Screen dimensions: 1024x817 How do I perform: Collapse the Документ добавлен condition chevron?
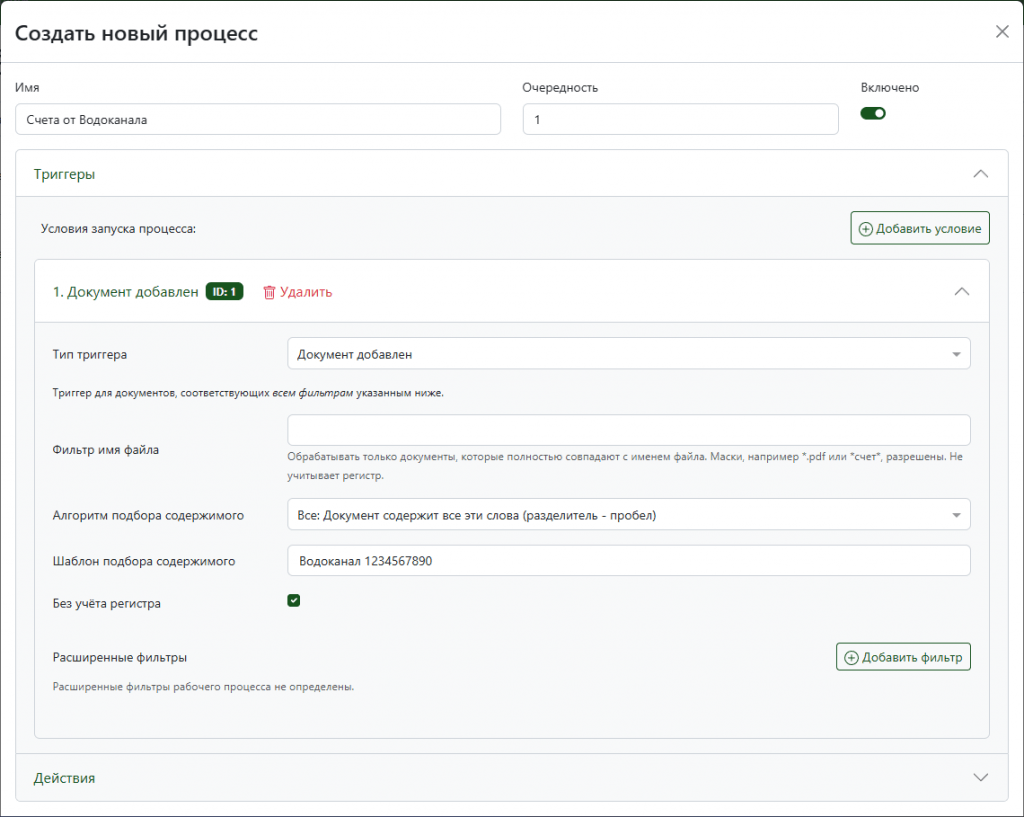[962, 292]
